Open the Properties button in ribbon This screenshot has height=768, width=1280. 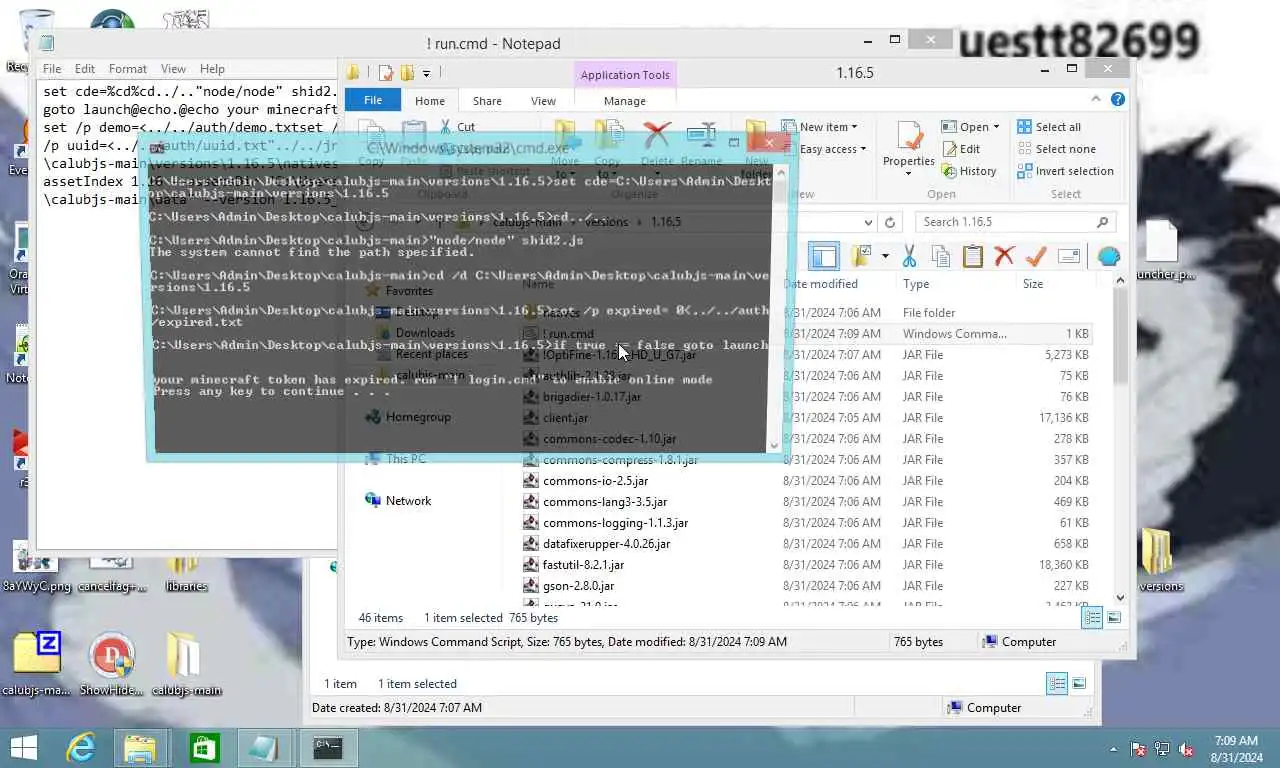point(908,145)
